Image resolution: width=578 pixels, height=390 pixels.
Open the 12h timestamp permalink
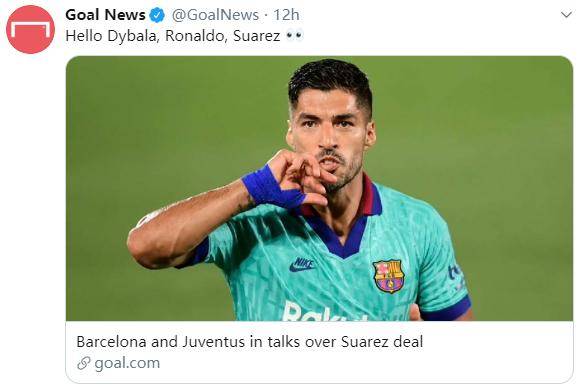[x=286, y=15]
